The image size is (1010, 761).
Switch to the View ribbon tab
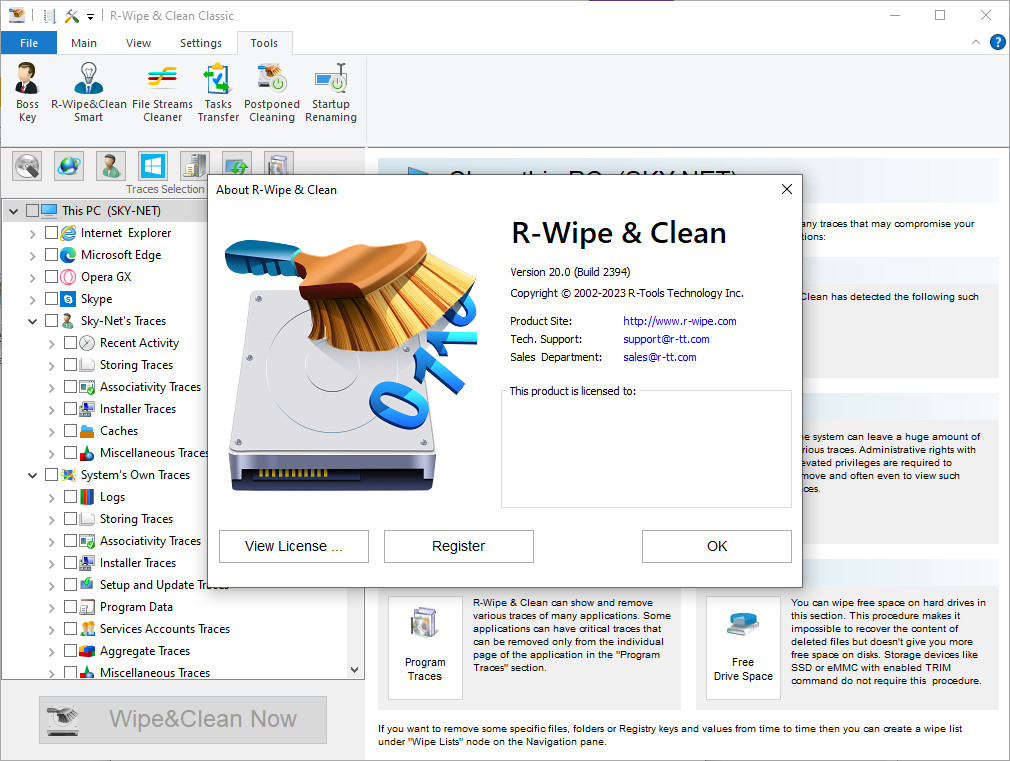pyautogui.click(x=138, y=43)
